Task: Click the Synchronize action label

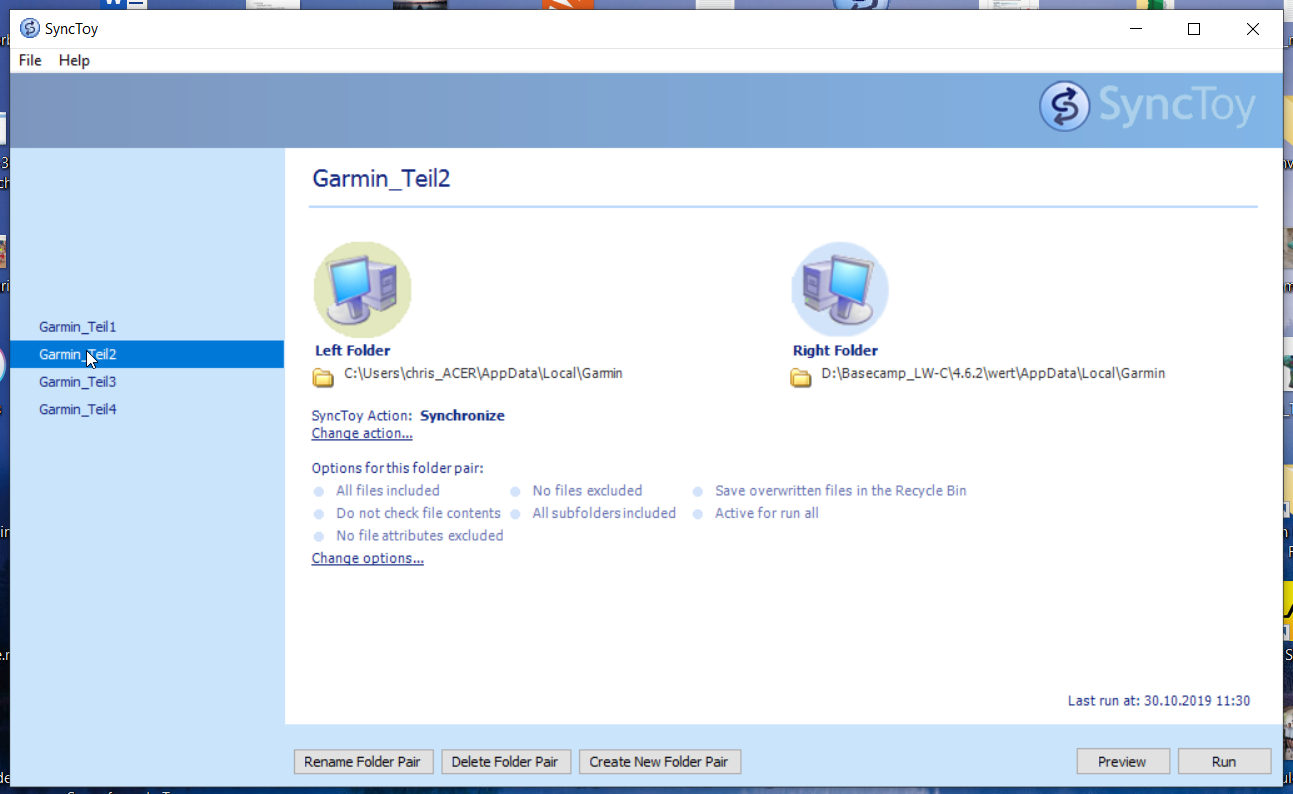Action: click(462, 415)
